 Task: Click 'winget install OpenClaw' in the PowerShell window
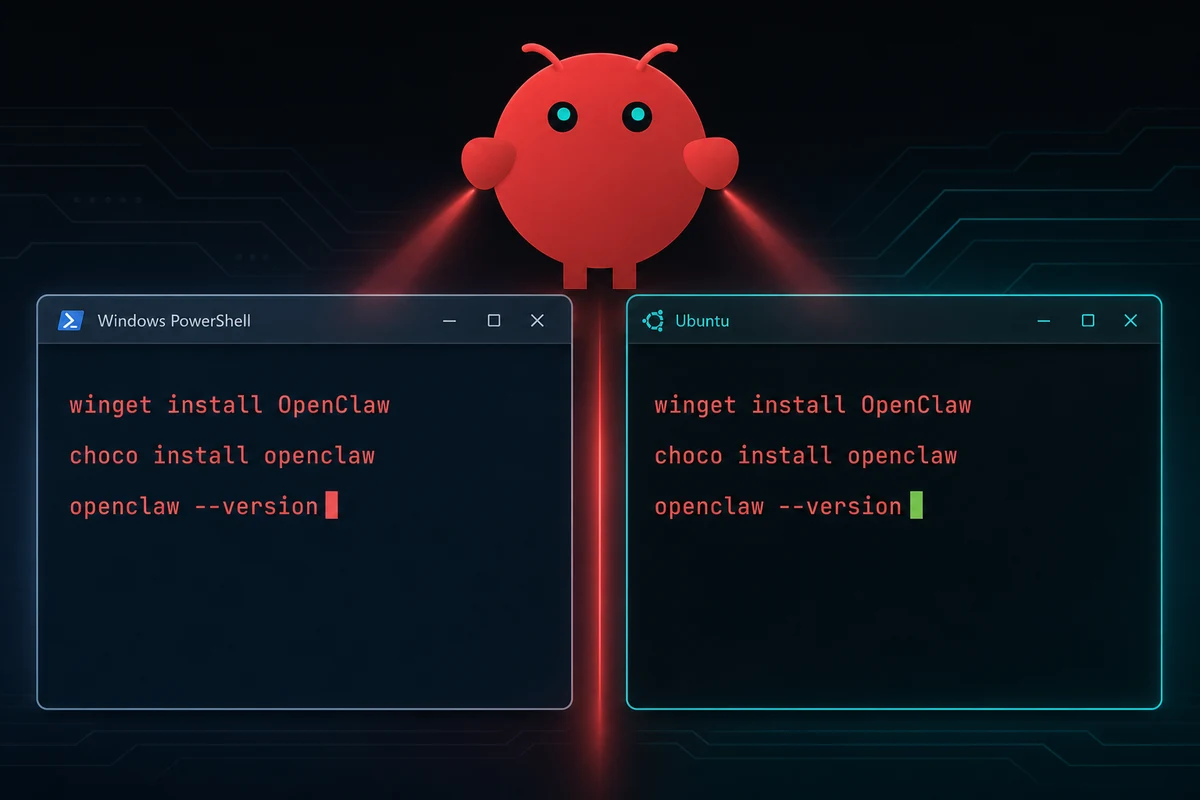(x=229, y=405)
